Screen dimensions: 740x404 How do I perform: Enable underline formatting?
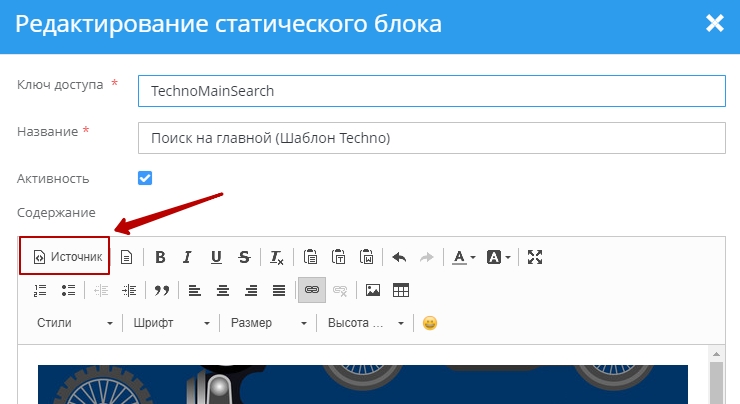(216, 257)
